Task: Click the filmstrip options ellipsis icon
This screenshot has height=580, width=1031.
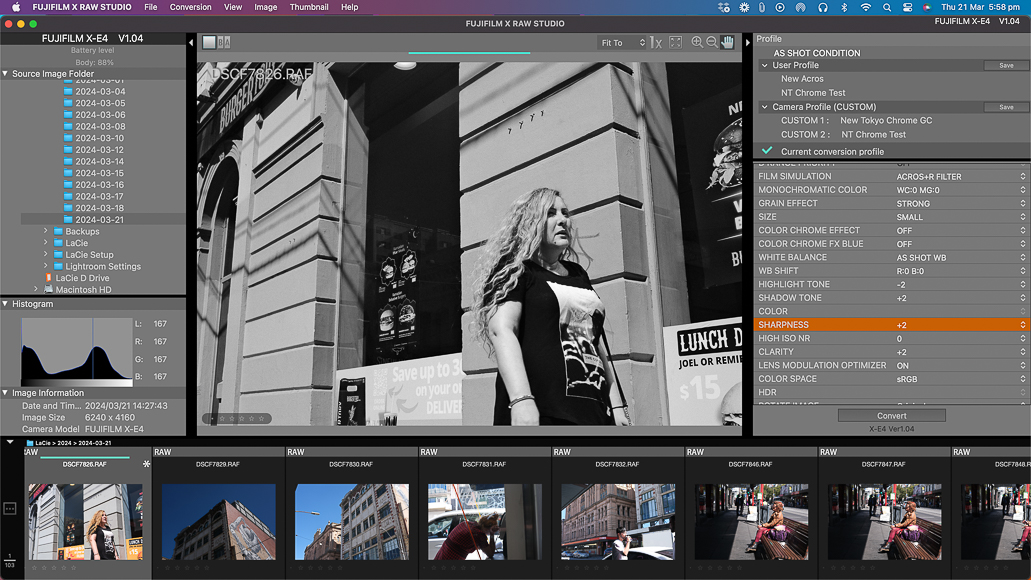Action: (x=10, y=508)
